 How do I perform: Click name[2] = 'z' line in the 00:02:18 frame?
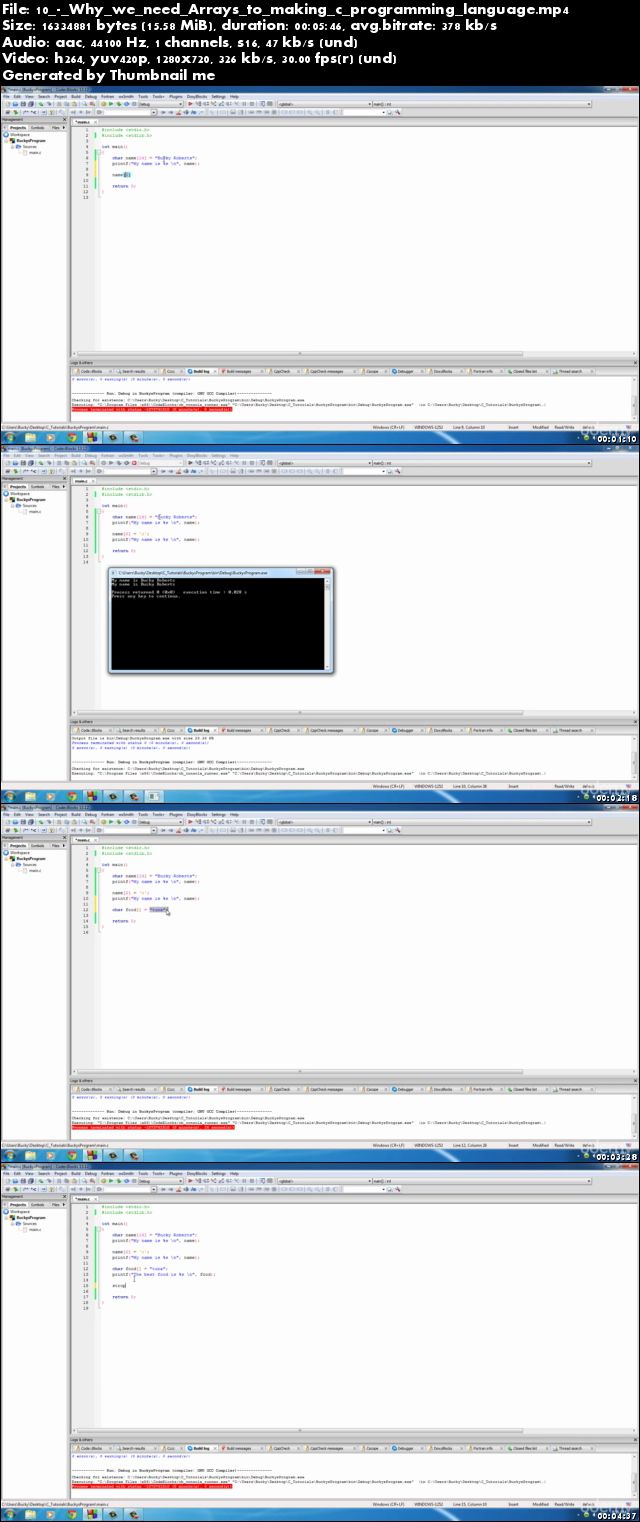point(131,533)
